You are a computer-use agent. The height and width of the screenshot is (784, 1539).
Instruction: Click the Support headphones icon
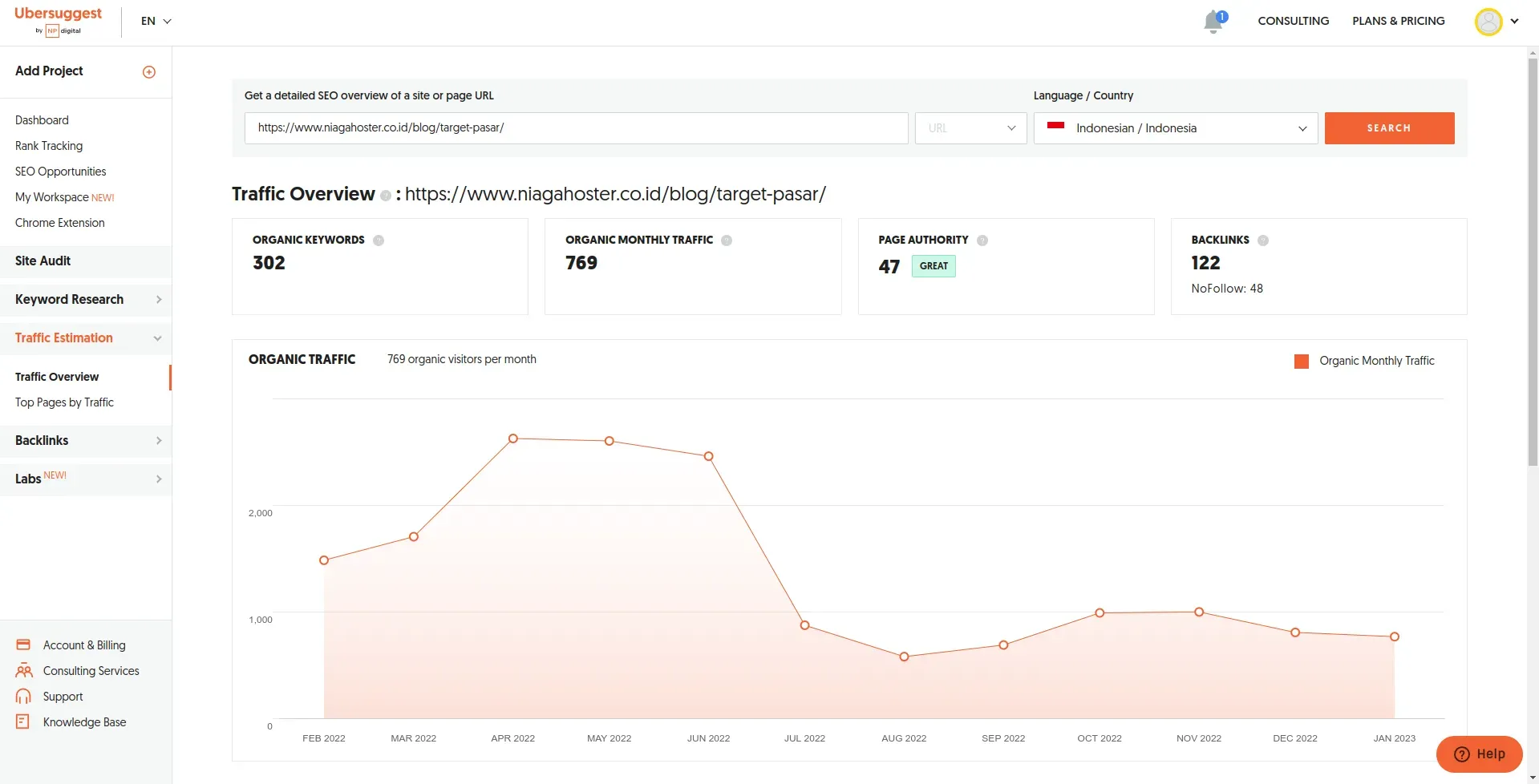click(23, 697)
